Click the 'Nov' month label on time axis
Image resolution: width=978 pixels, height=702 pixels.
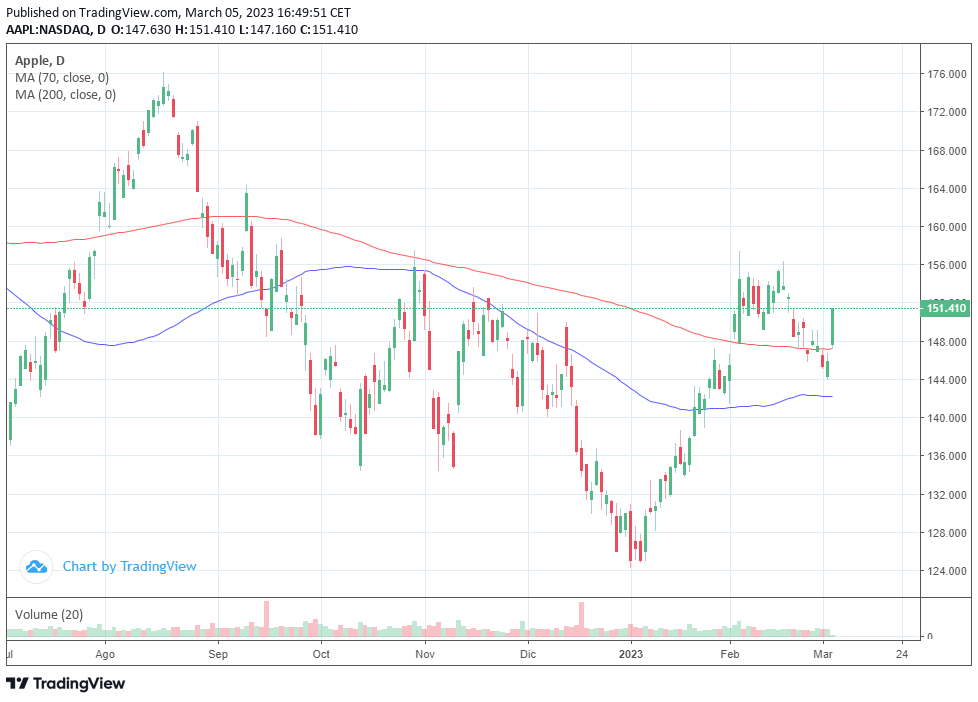click(425, 655)
